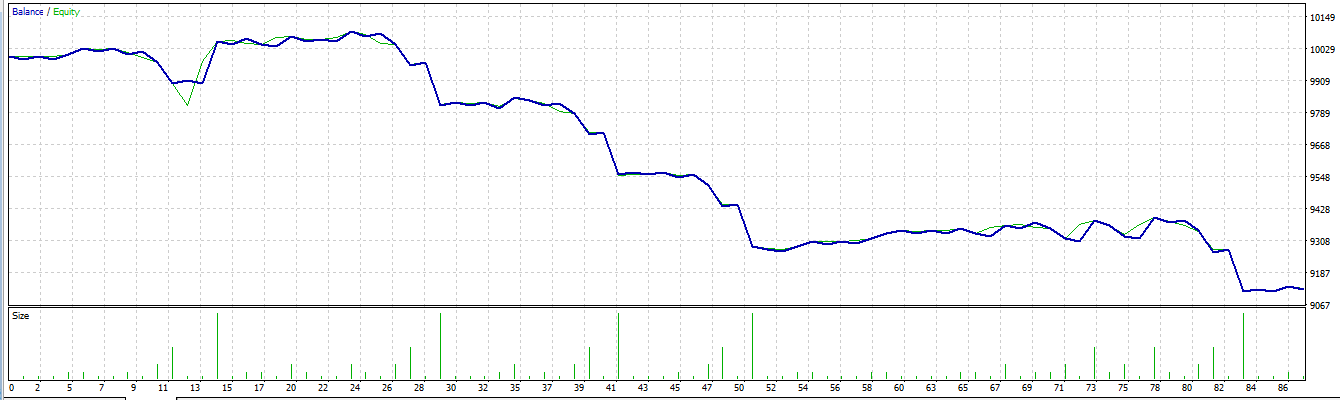Select the 9308 value on the balance axis
This screenshot has width=1340, height=400.
pyautogui.click(x=1320, y=242)
